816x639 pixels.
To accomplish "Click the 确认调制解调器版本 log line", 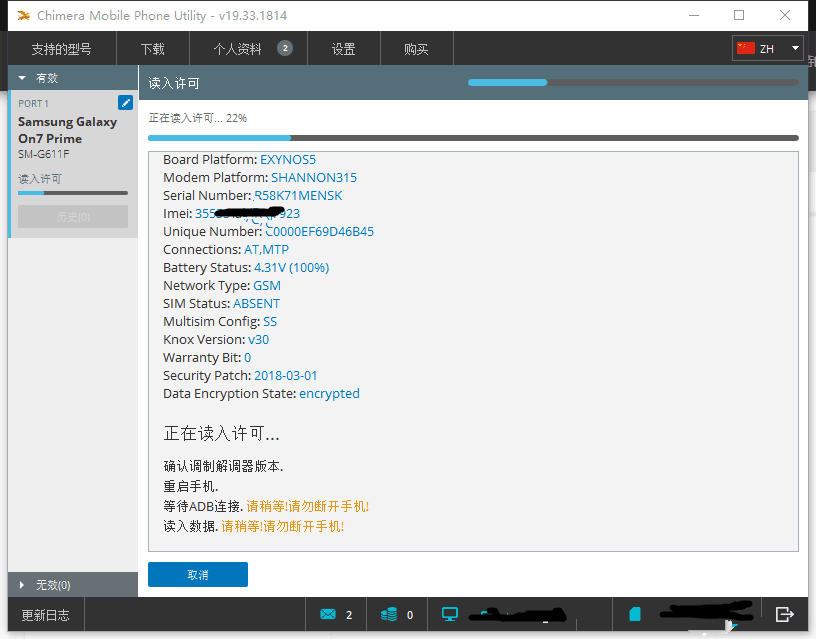I will (223, 466).
